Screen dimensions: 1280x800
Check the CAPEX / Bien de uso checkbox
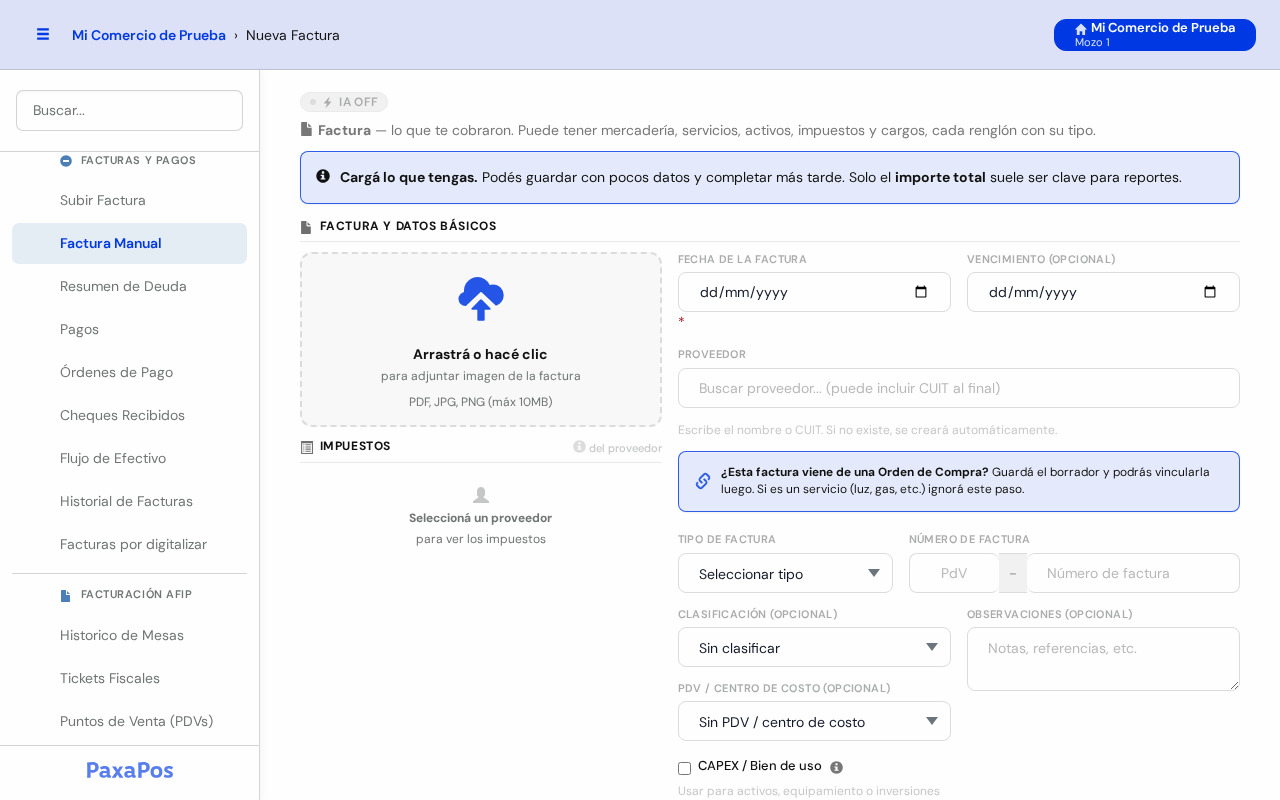pos(685,768)
